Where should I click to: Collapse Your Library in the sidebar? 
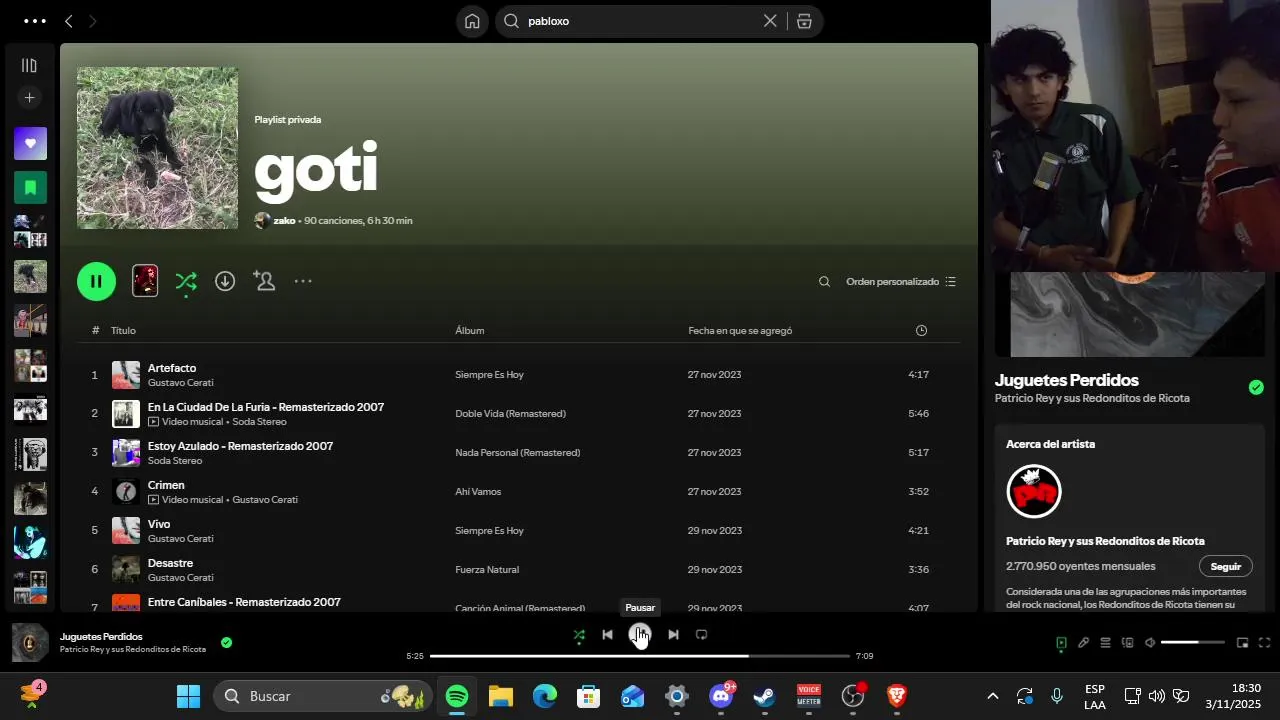pos(29,65)
